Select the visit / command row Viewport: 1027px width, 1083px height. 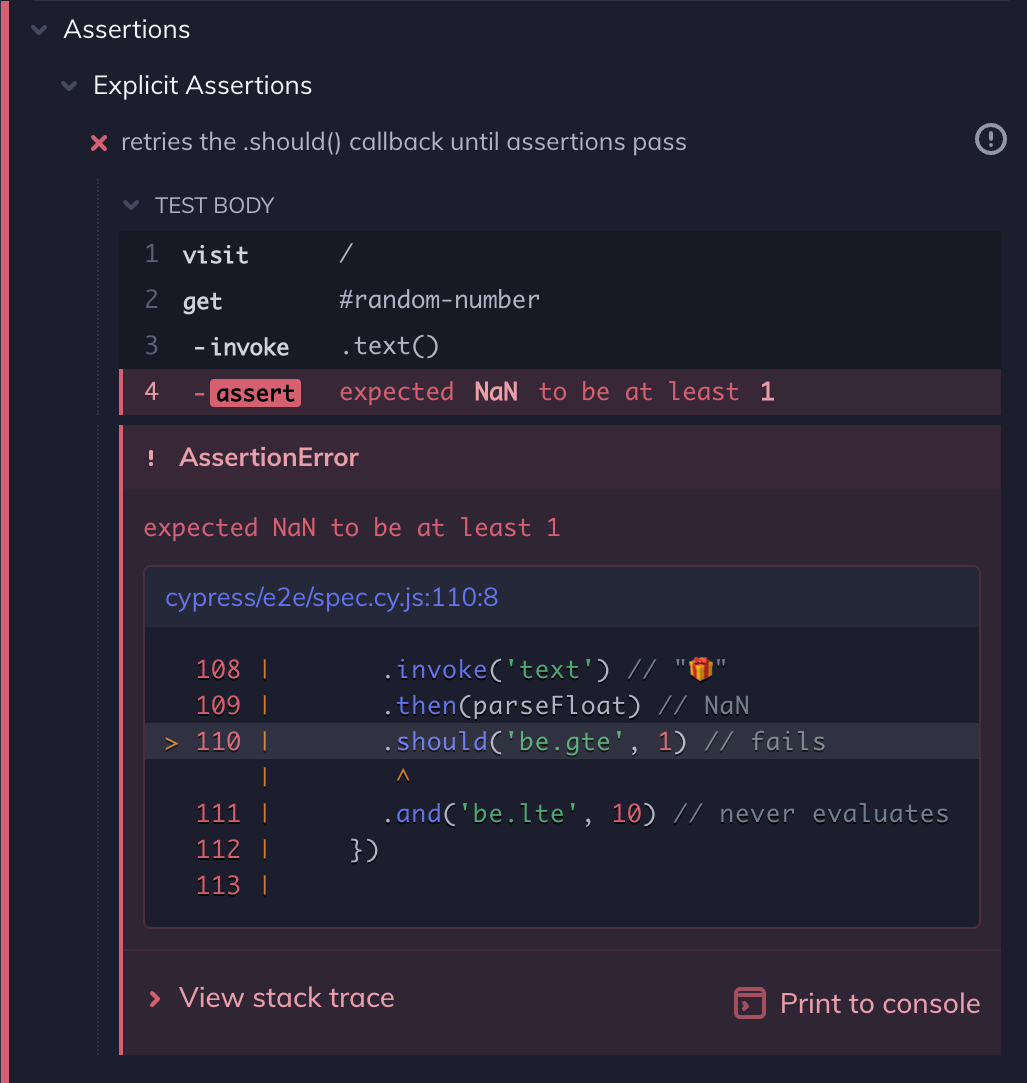pyautogui.click(x=560, y=255)
